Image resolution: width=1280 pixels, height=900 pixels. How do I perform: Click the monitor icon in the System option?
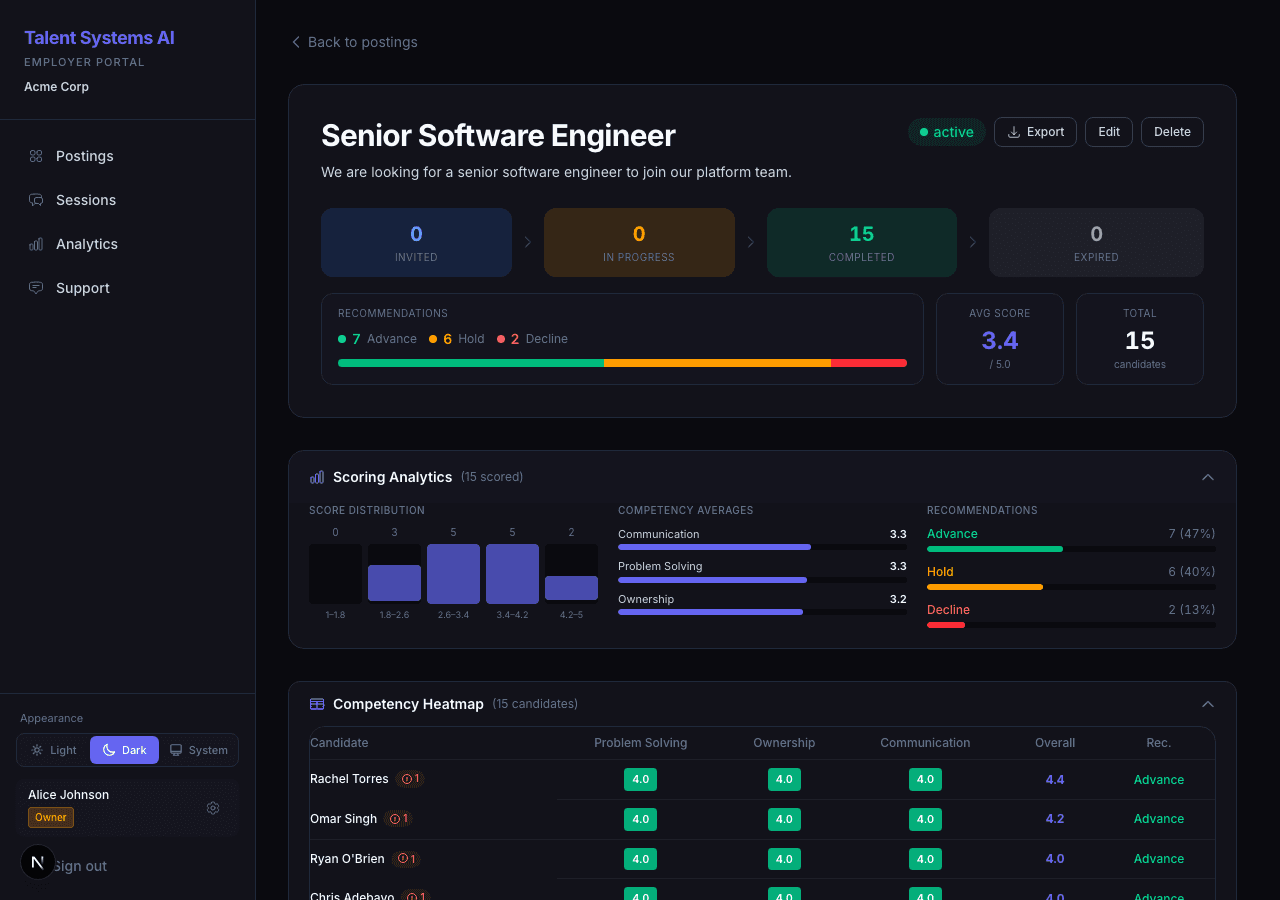(x=176, y=750)
